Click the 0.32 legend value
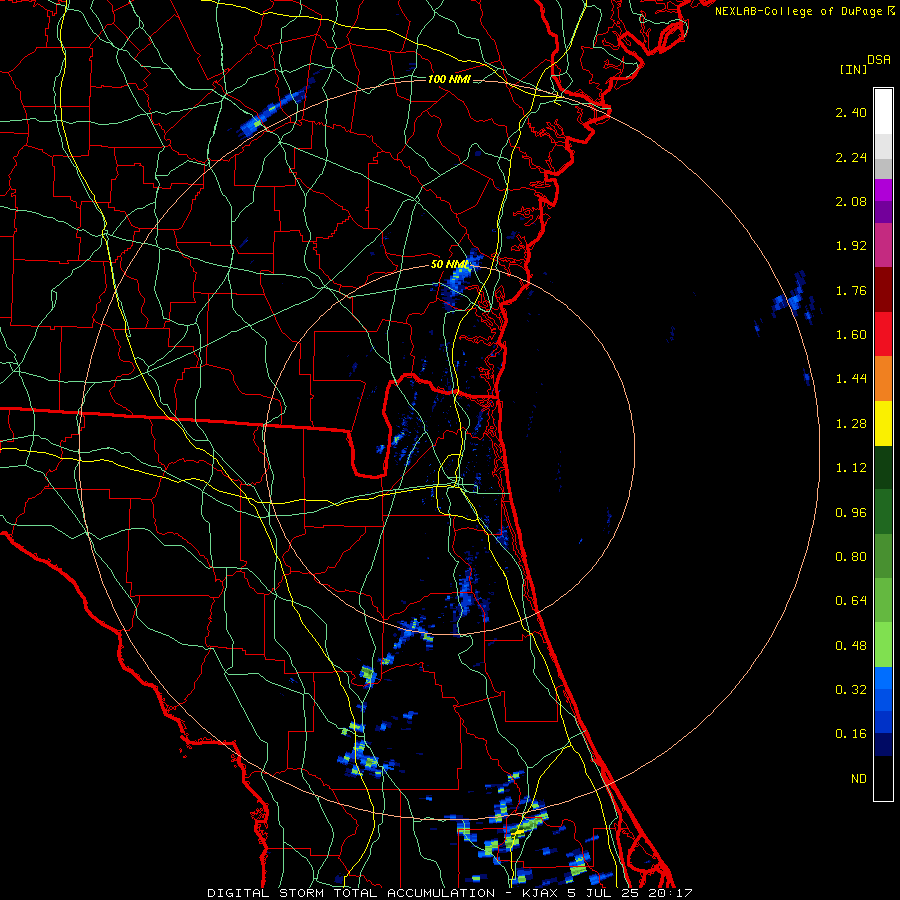The width and height of the screenshot is (900, 900). (x=851, y=690)
